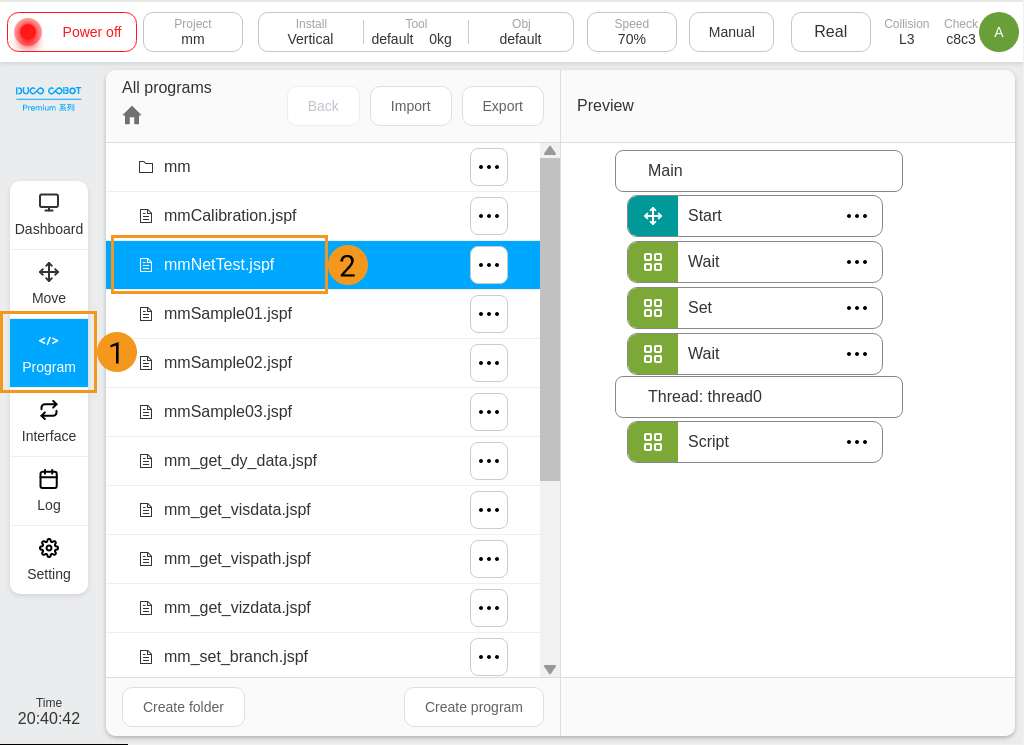Open the Move cross-arrows icon in sidebar

click(49, 272)
